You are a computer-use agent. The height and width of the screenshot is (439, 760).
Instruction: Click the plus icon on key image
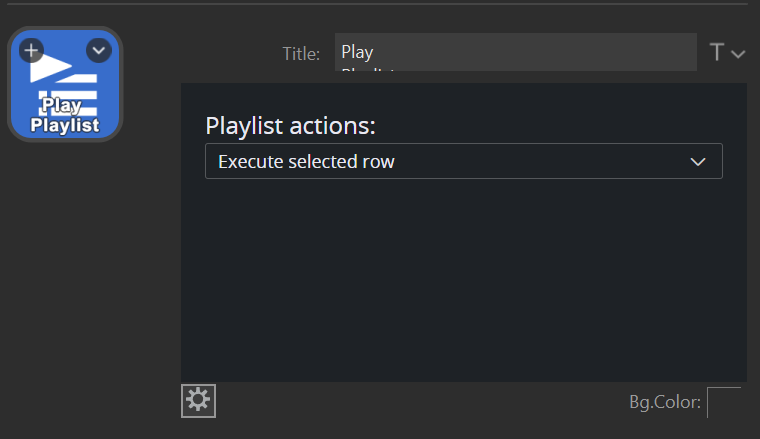click(x=31, y=50)
